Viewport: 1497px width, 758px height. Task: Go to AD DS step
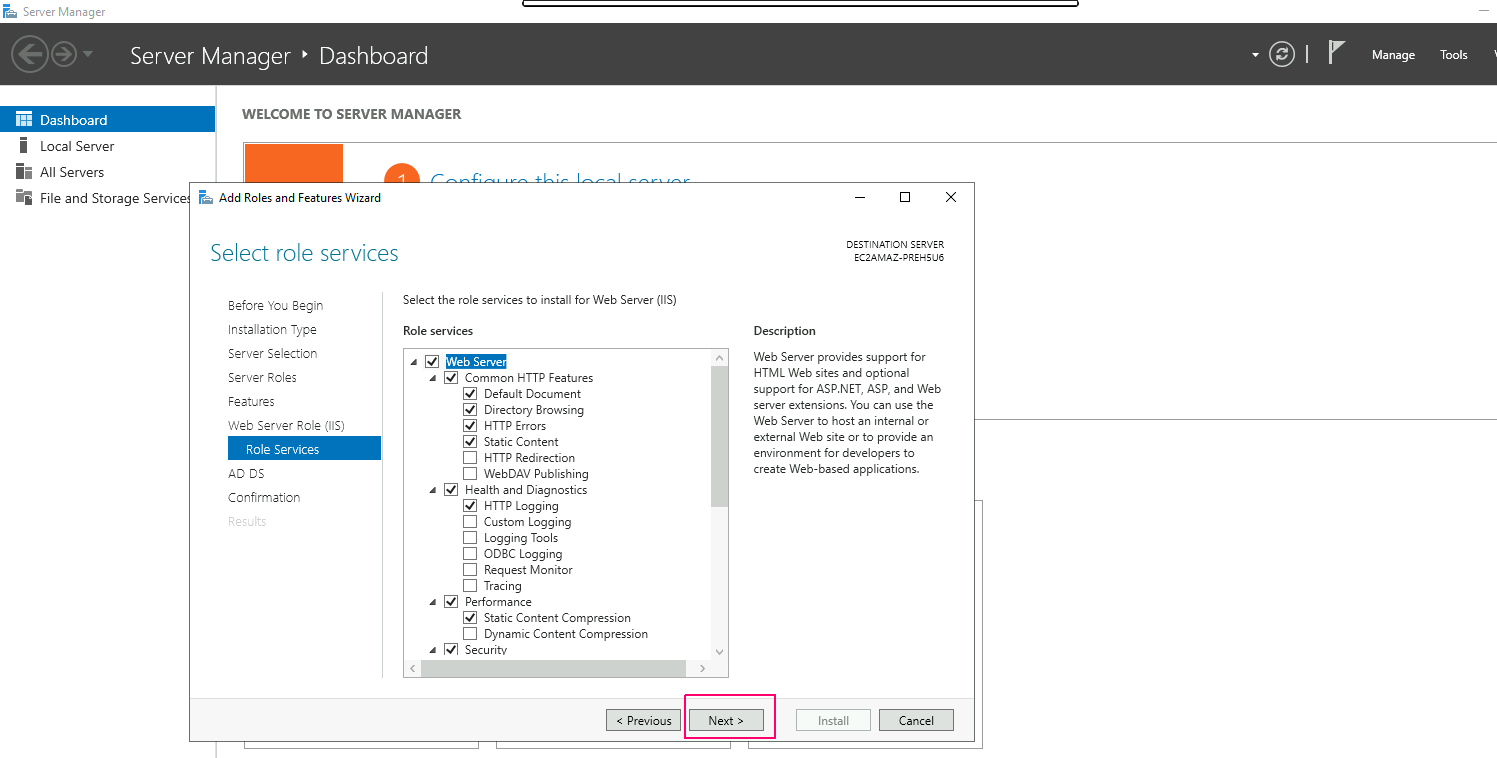pyautogui.click(x=246, y=473)
